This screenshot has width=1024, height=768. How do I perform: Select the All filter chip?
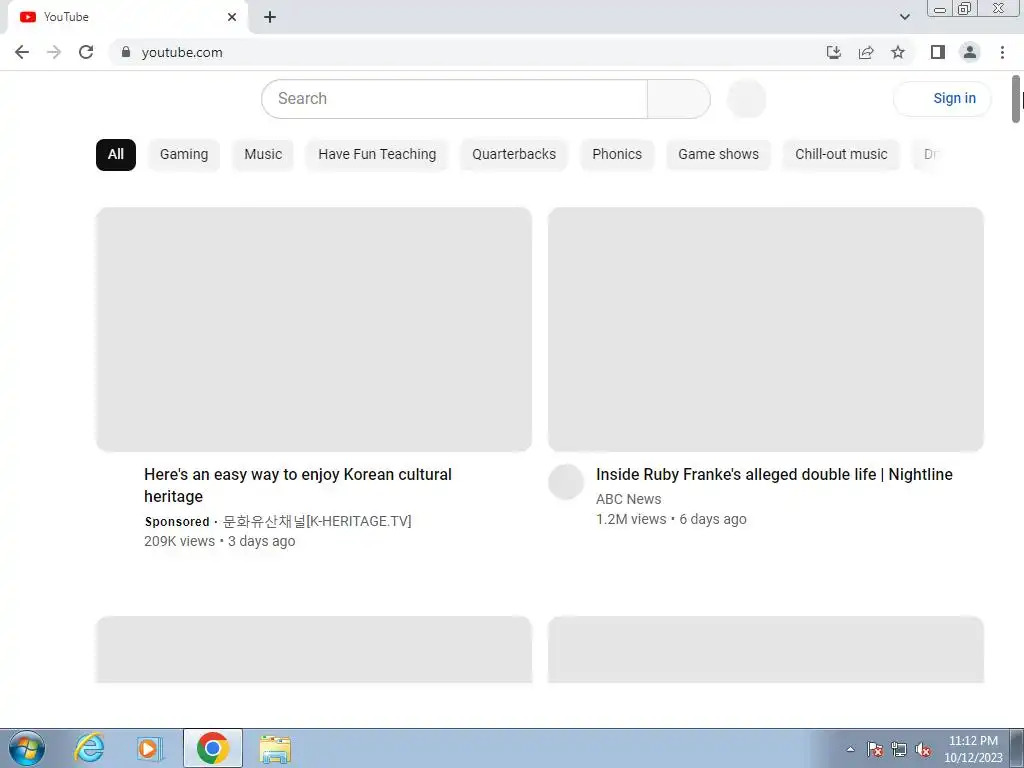coord(116,155)
